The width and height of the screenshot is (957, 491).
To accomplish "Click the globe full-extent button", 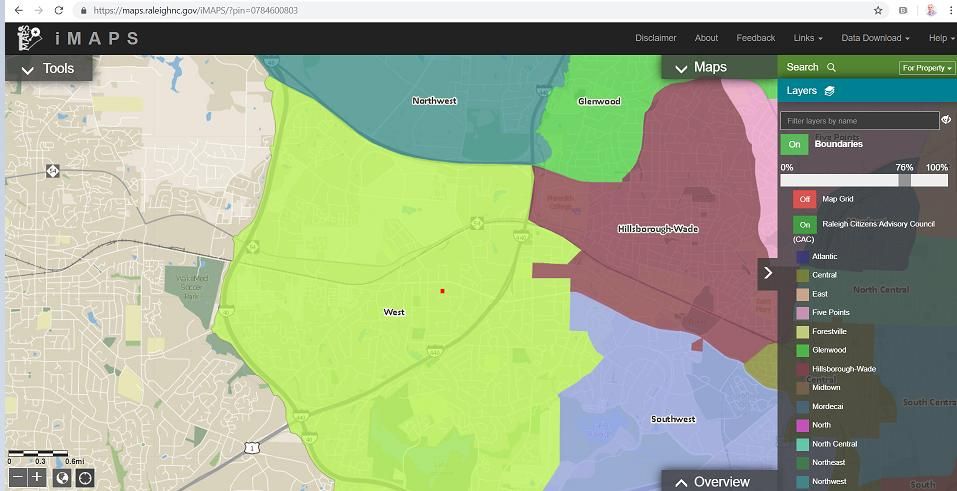I will (62, 478).
